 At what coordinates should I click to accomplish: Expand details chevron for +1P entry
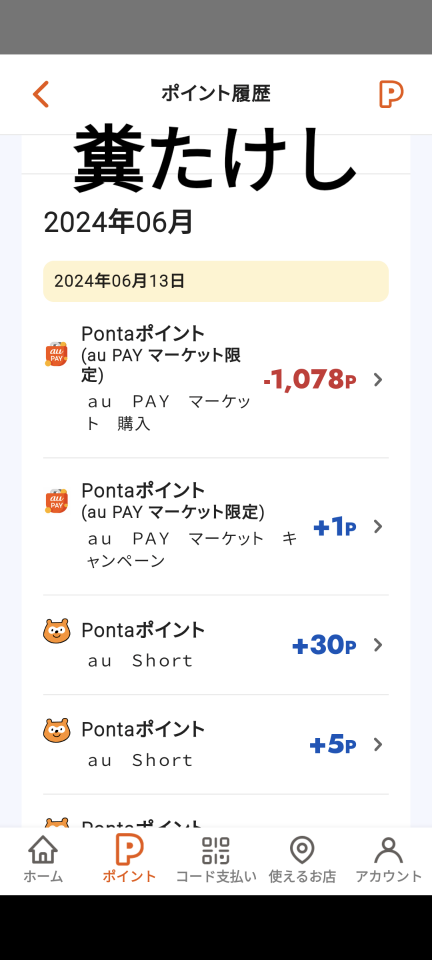[378, 527]
